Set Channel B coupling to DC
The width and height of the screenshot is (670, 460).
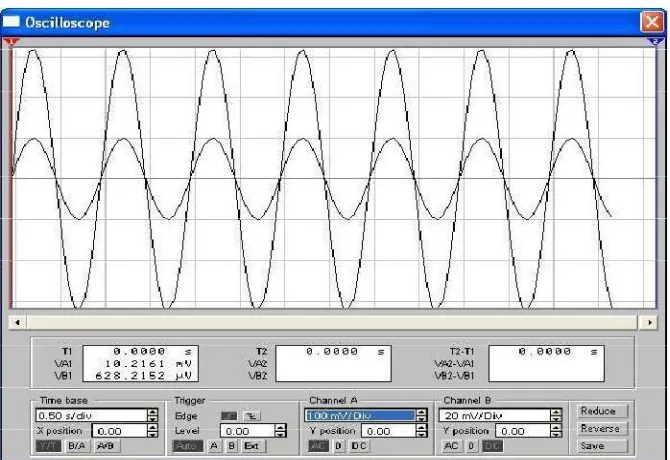(492, 446)
